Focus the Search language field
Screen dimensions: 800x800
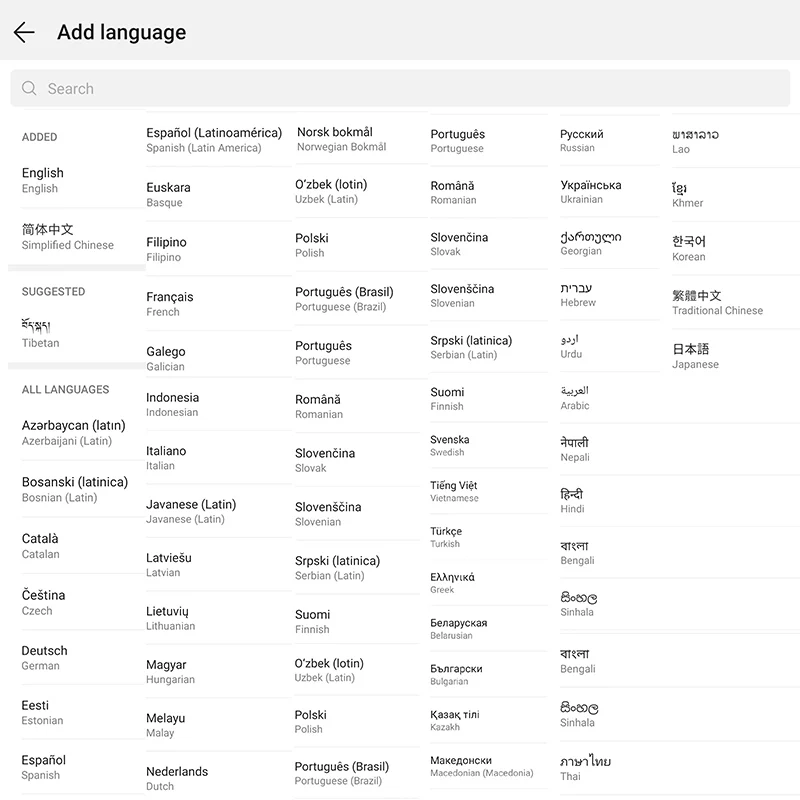(400, 88)
